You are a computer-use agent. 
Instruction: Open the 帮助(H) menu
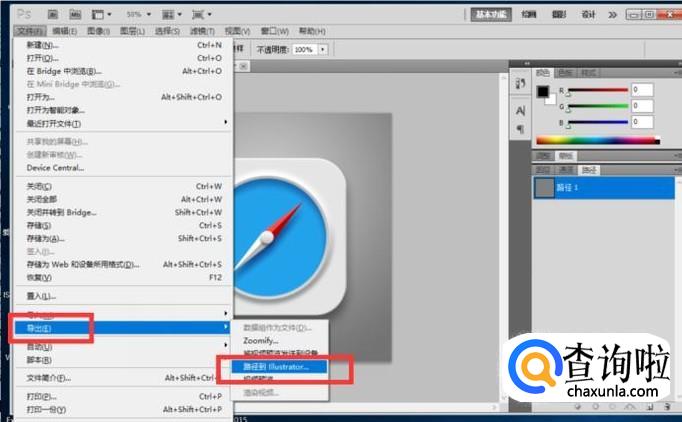click(x=312, y=31)
